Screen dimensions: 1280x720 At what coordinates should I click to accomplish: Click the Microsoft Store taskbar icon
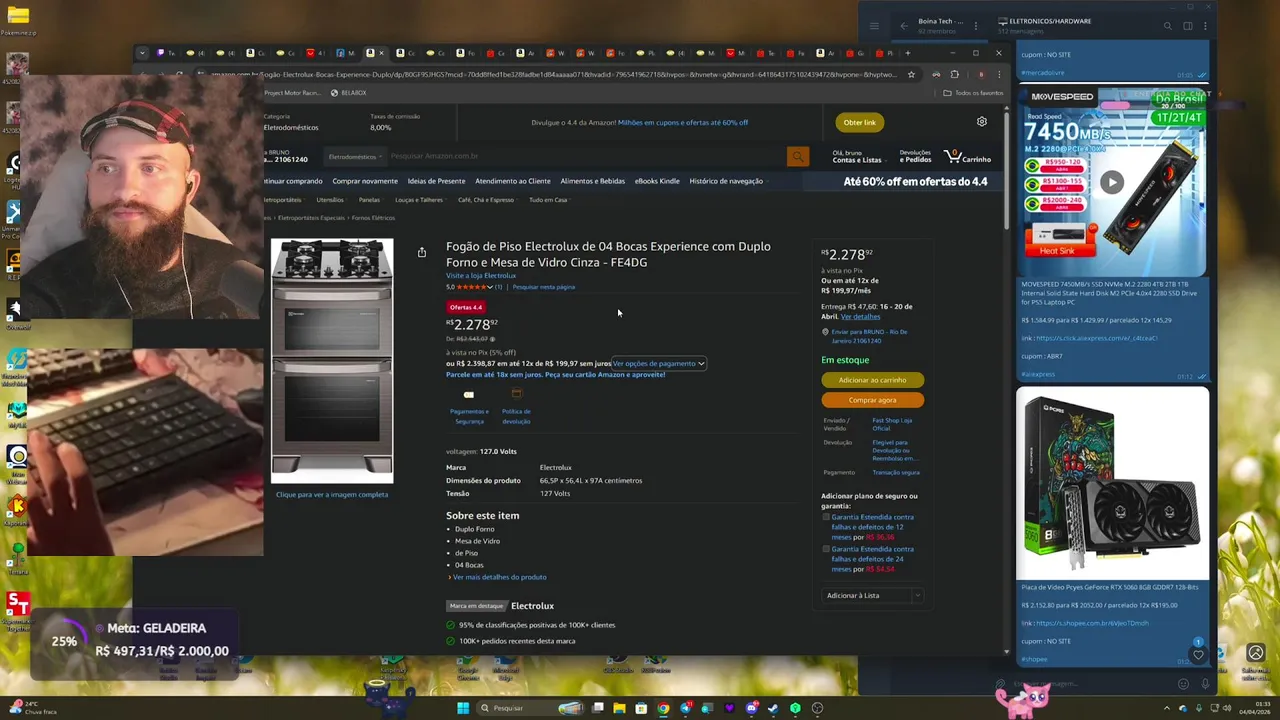[x=641, y=708]
